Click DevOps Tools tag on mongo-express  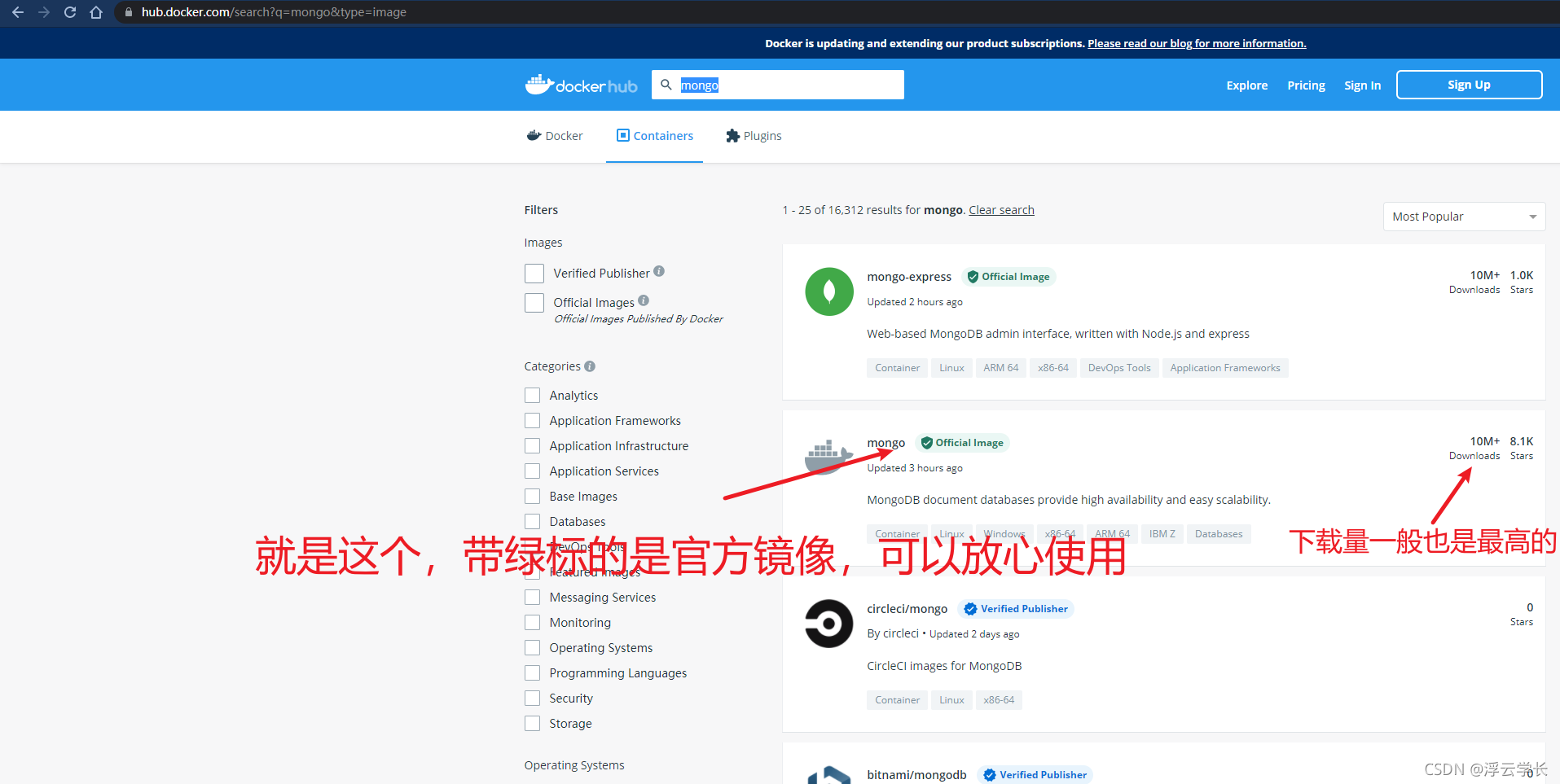(1119, 368)
